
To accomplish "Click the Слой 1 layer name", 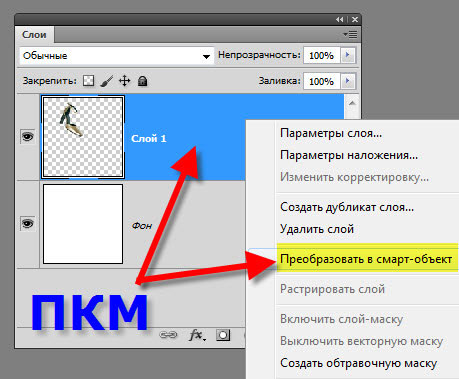I will pyautogui.click(x=149, y=139).
